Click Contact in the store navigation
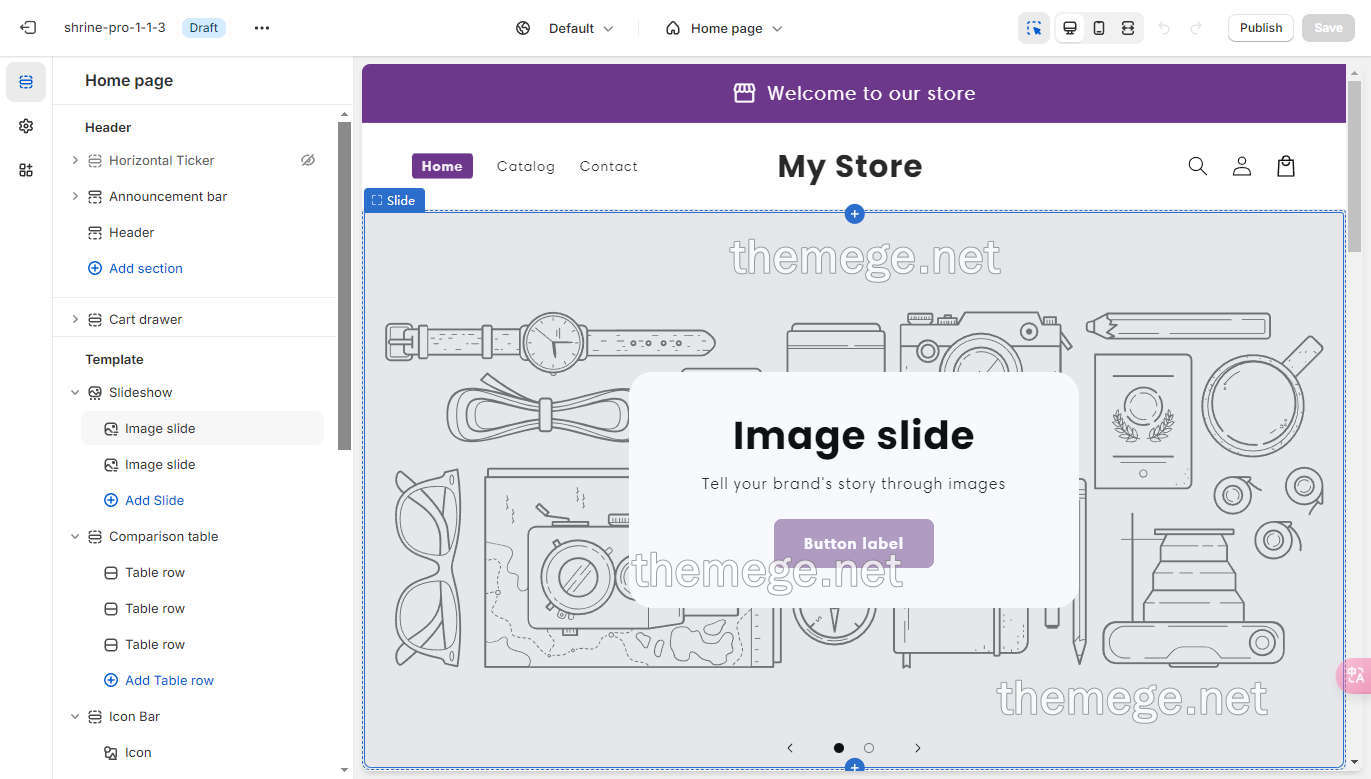This screenshot has width=1371, height=779. 609,166
